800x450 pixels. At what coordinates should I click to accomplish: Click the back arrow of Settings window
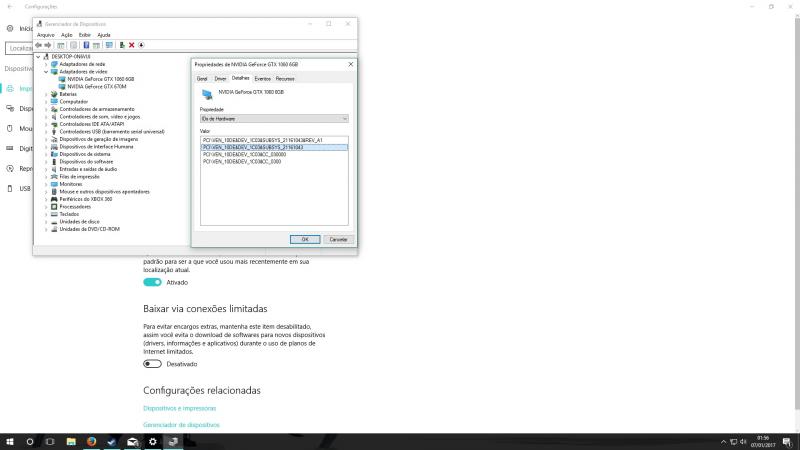(10, 7)
